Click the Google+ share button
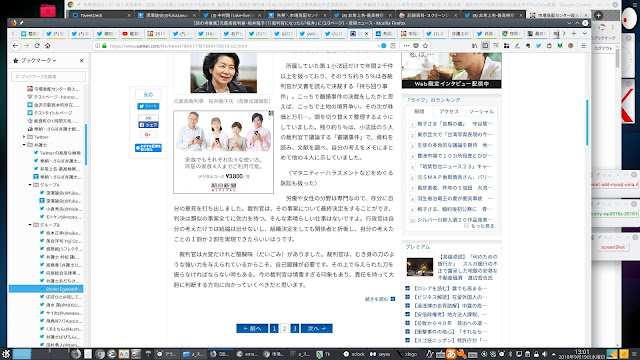 tap(148, 135)
